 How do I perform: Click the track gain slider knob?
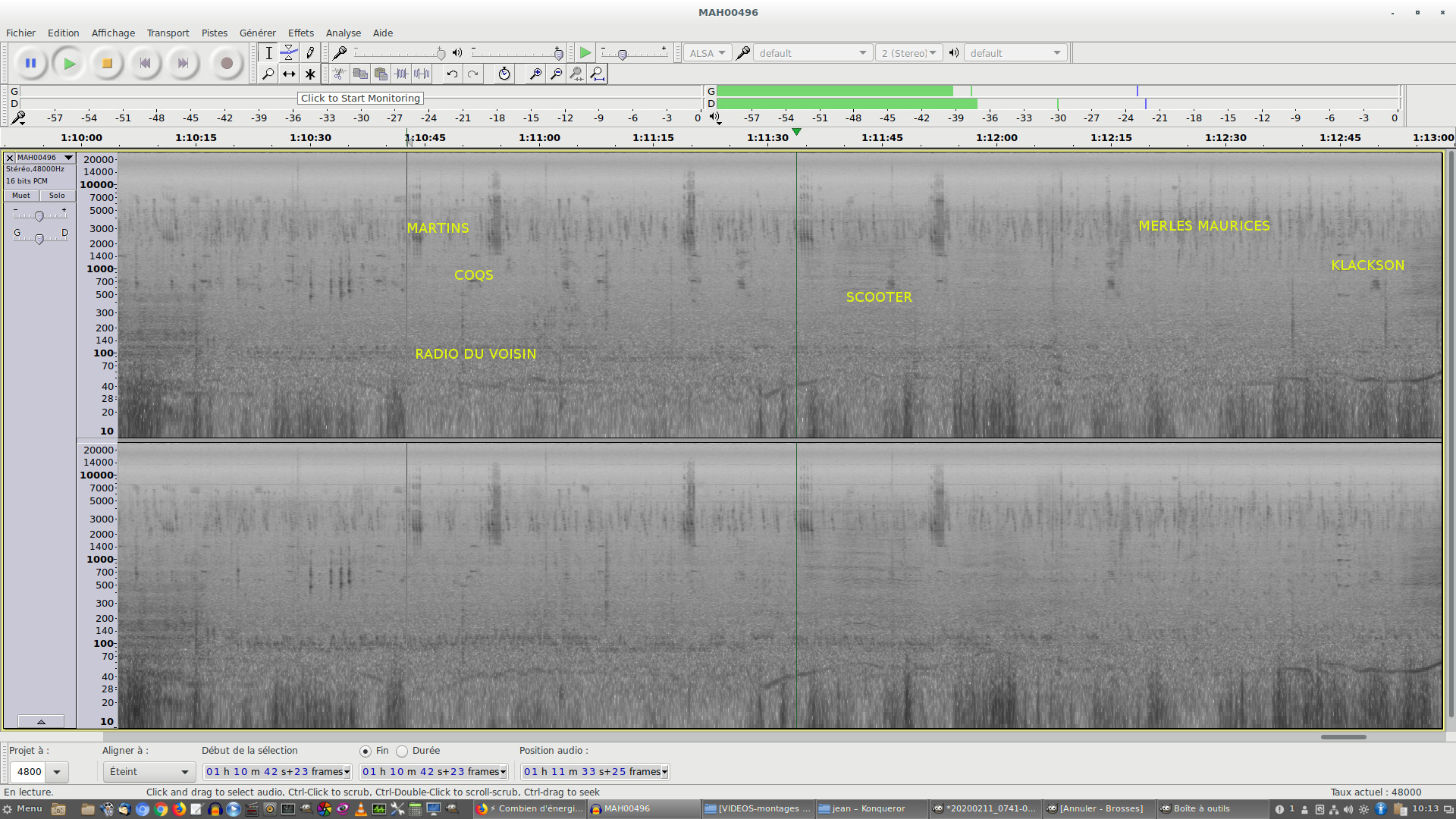tap(39, 216)
